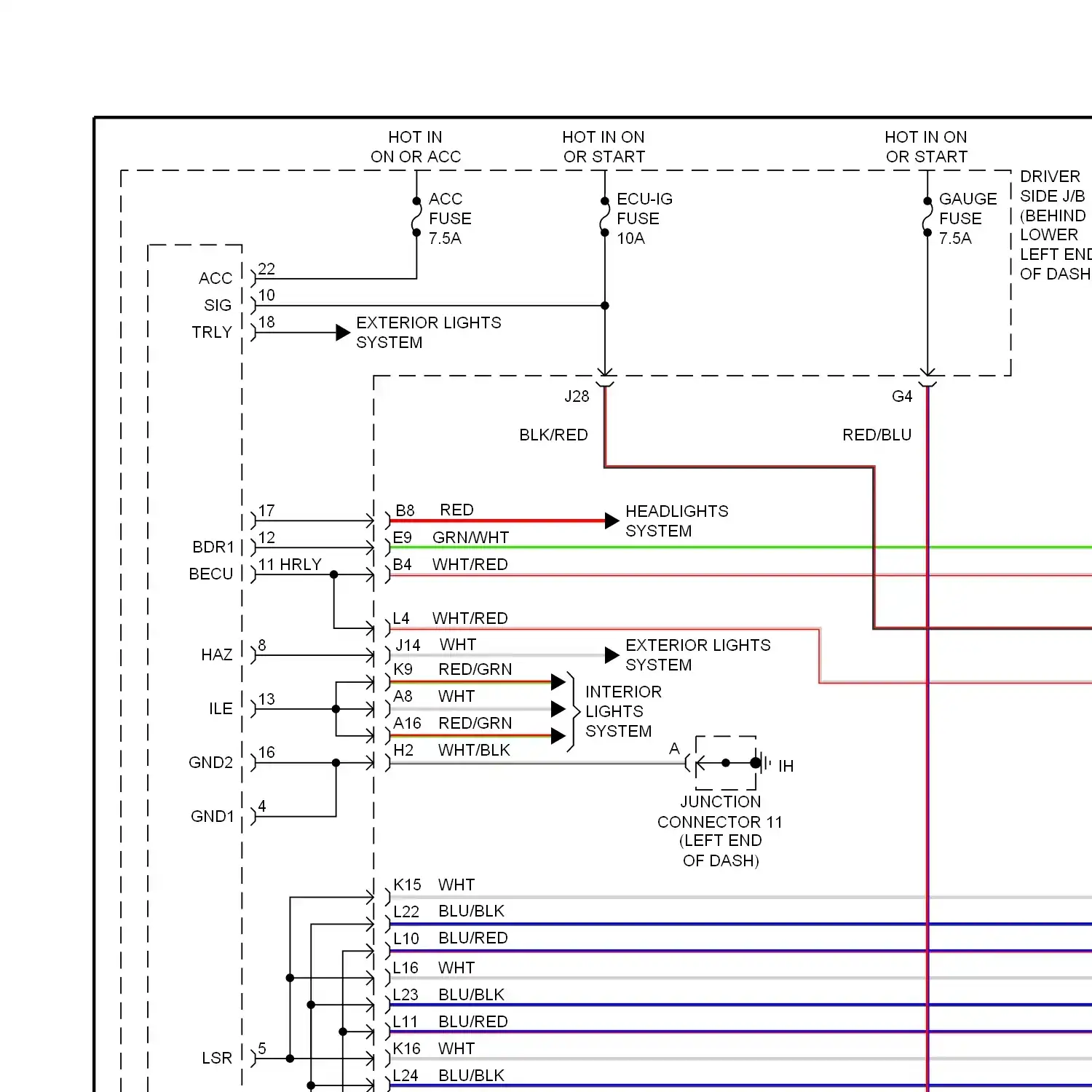The image size is (1092, 1092).
Task: Click the L4 WHT/RED wire label
Action: (x=450, y=618)
